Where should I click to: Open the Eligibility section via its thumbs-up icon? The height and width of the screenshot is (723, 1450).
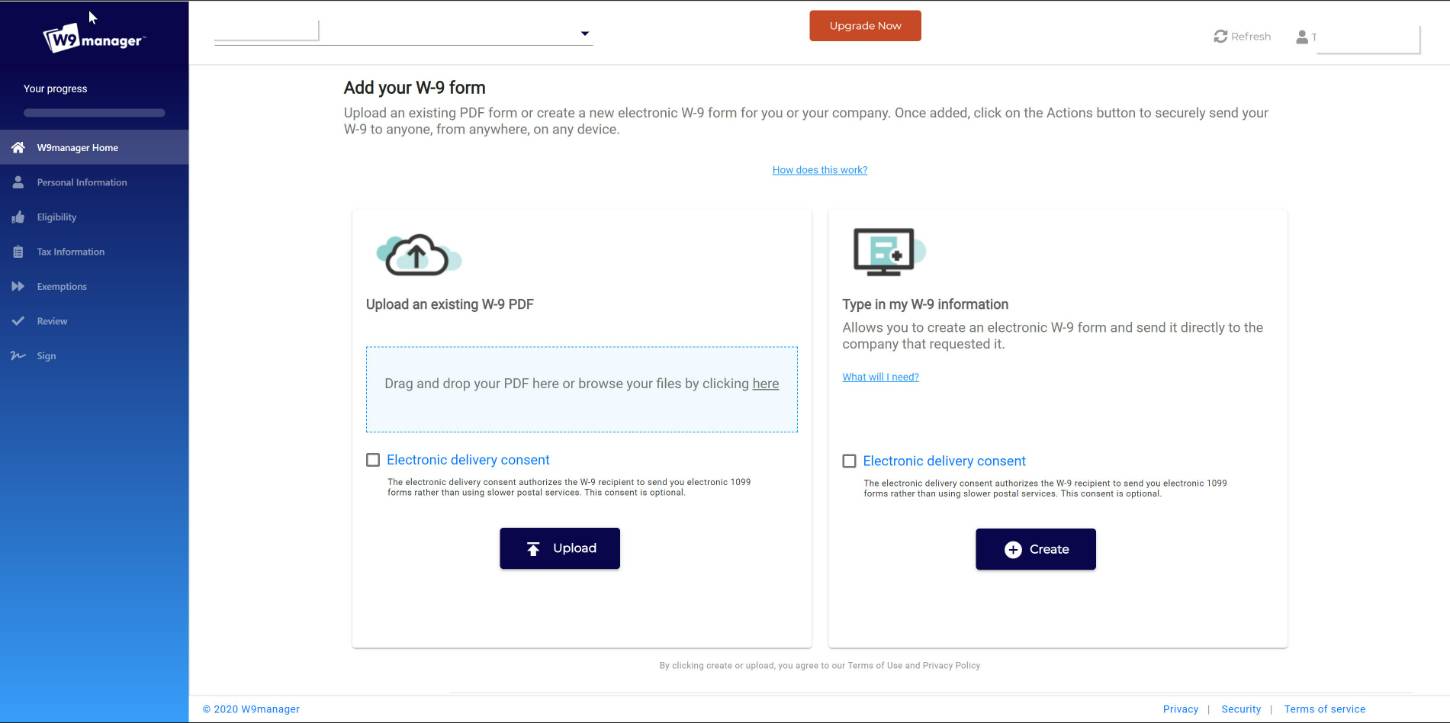click(18, 217)
